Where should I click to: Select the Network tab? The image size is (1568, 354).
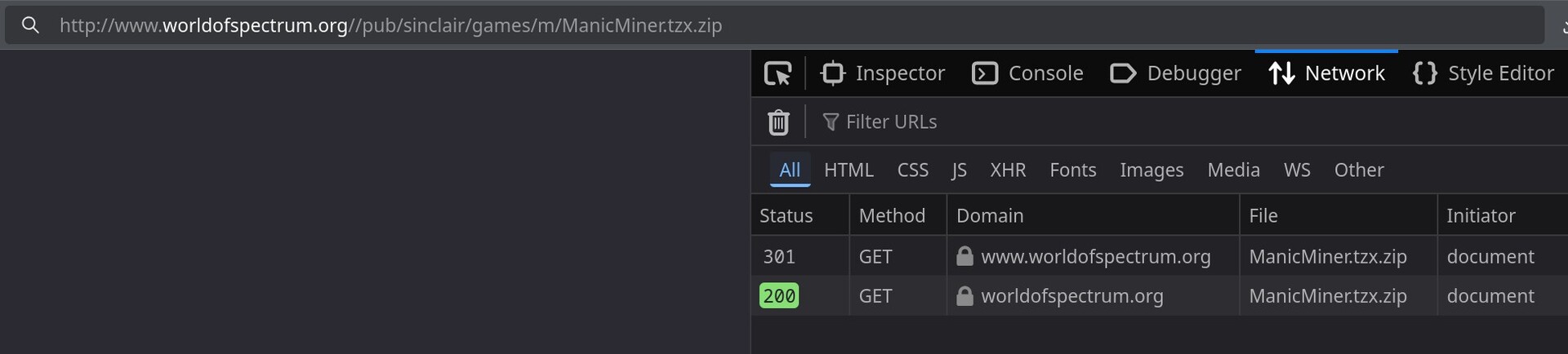1327,73
